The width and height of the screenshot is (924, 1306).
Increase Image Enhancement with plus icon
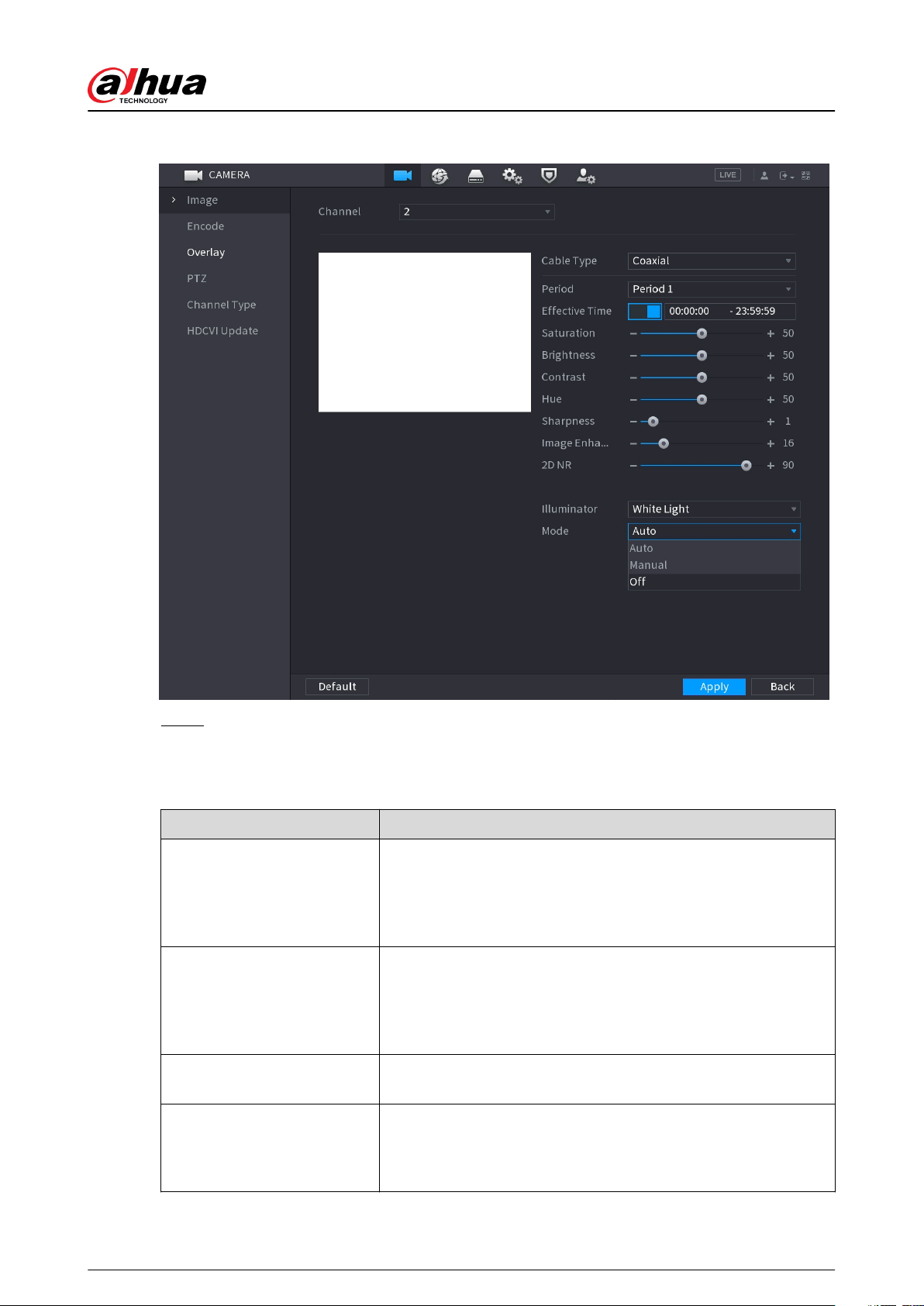tap(771, 443)
